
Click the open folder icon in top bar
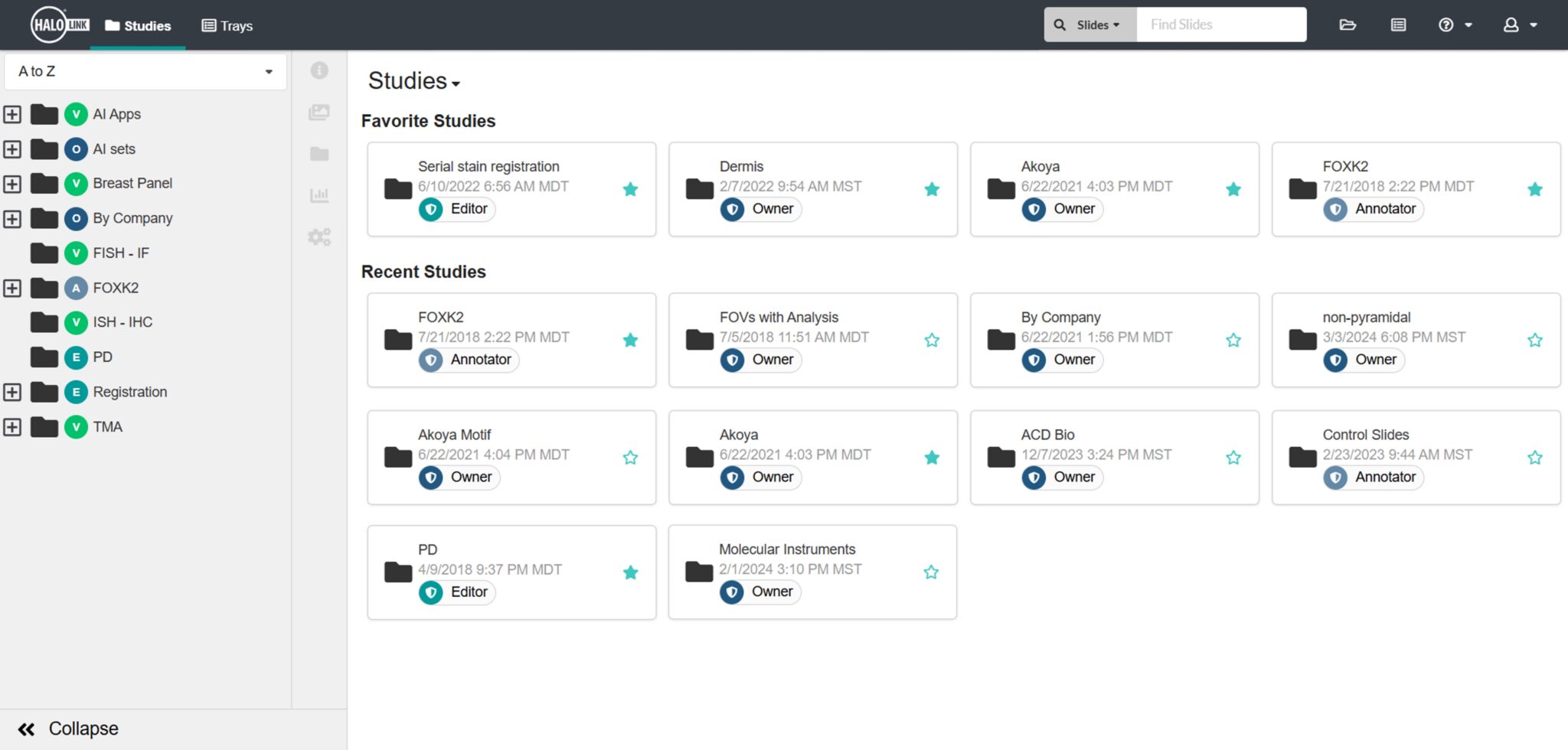coord(1347,24)
